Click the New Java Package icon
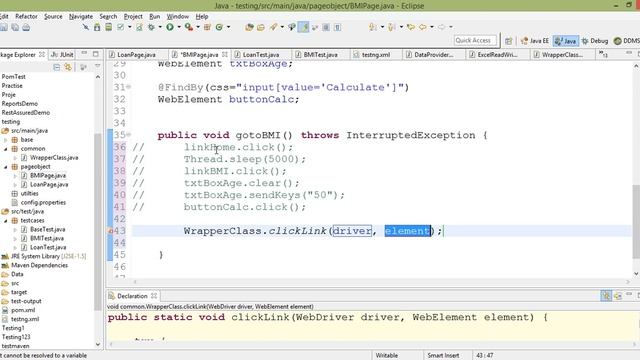 tap(207, 27)
